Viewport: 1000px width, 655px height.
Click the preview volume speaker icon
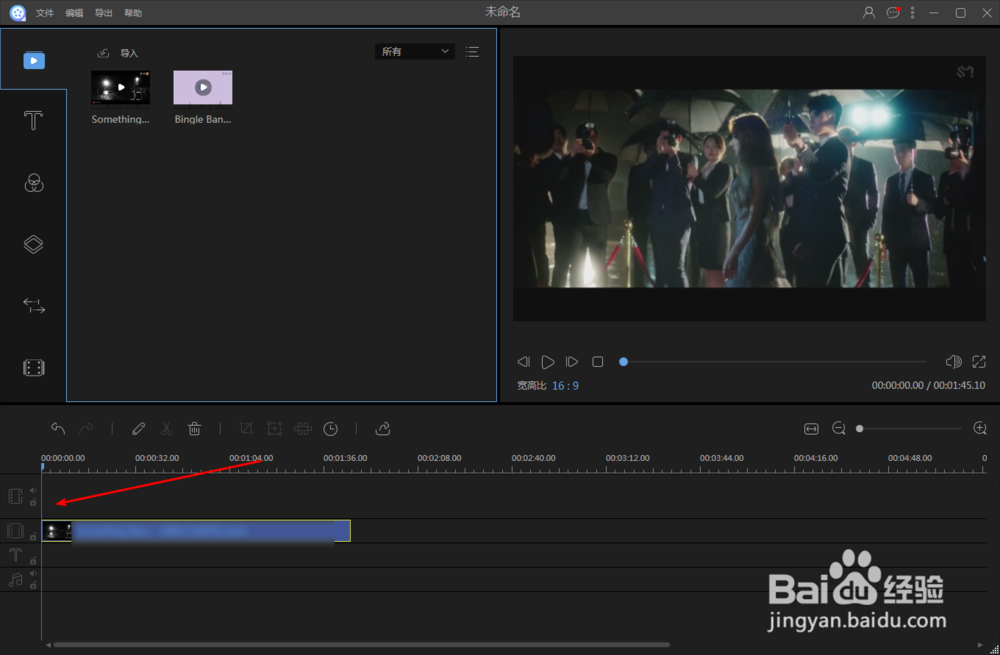tap(953, 362)
